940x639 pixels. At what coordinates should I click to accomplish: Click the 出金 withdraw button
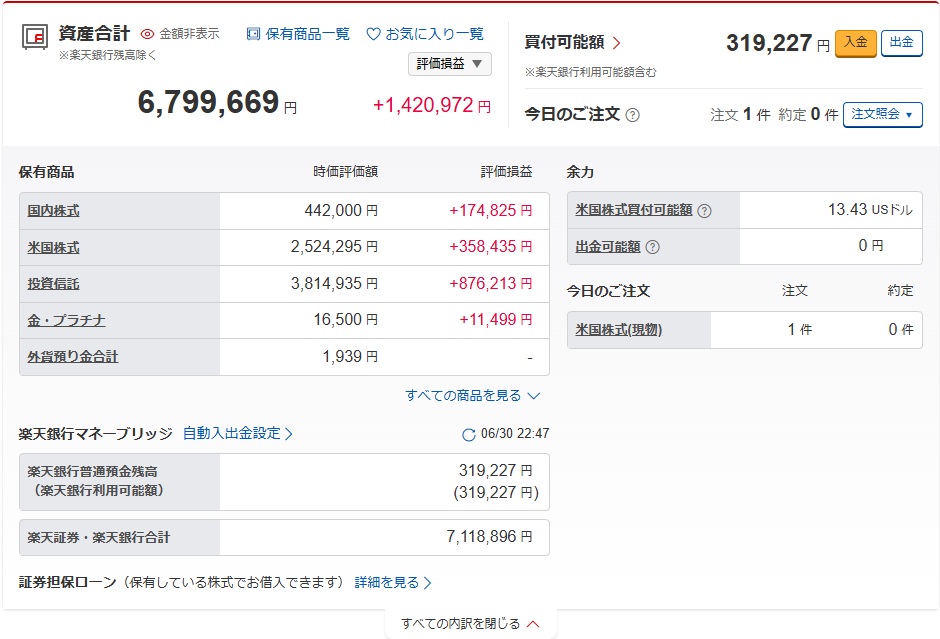click(902, 43)
